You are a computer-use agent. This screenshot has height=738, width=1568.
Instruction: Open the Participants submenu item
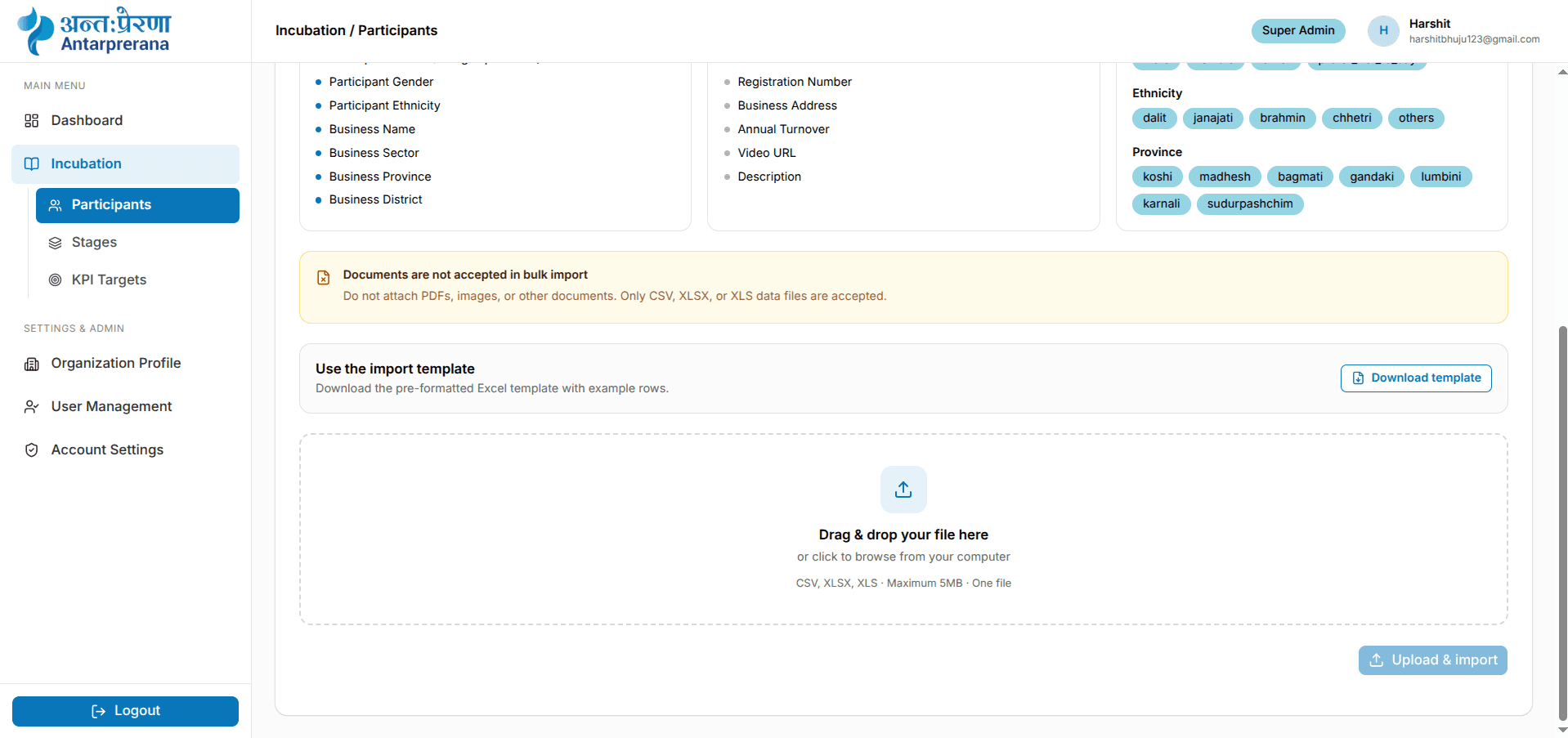click(137, 205)
